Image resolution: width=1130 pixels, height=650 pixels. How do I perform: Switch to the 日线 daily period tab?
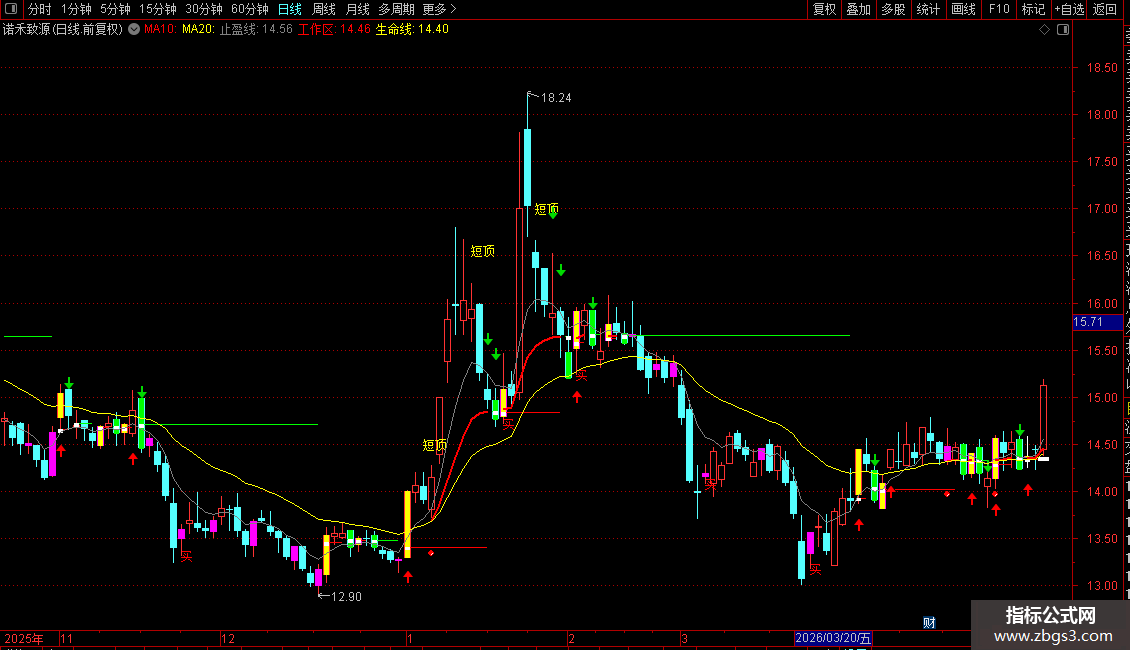pos(290,9)
